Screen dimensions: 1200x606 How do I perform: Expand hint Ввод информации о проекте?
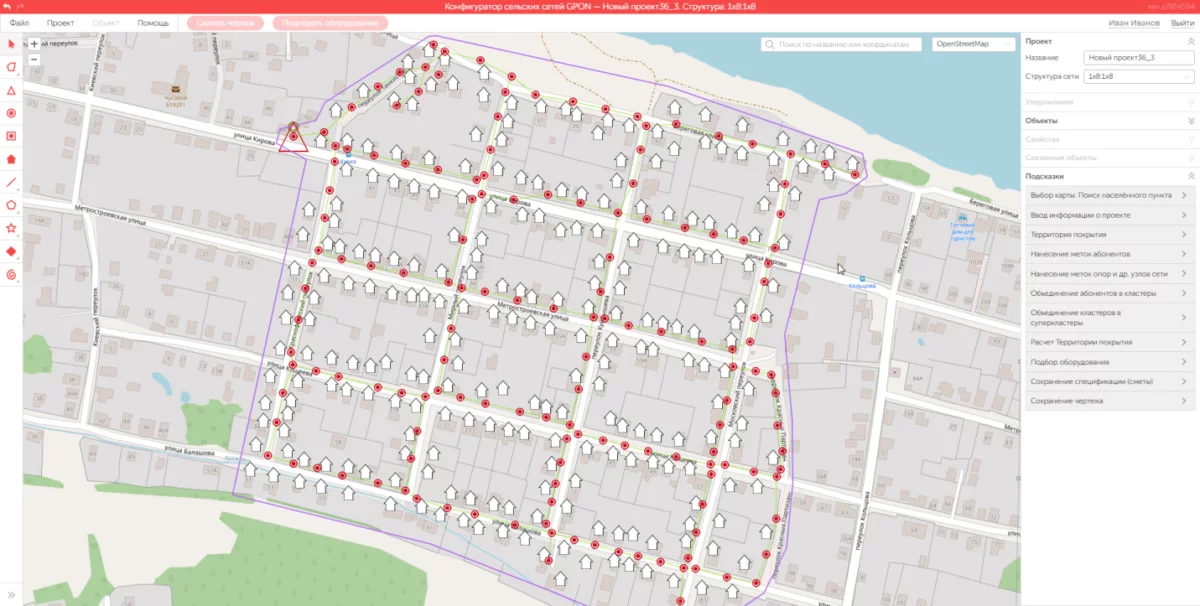tap(1110, 215)
